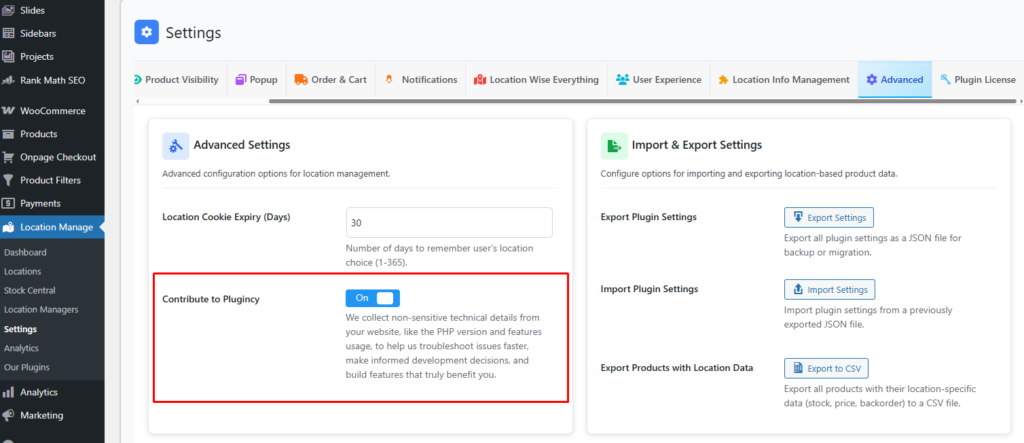The width and height of the screenshot is (1024, 443).
Task: Click the Product Filters funnel icon
Action: [9, 180]
